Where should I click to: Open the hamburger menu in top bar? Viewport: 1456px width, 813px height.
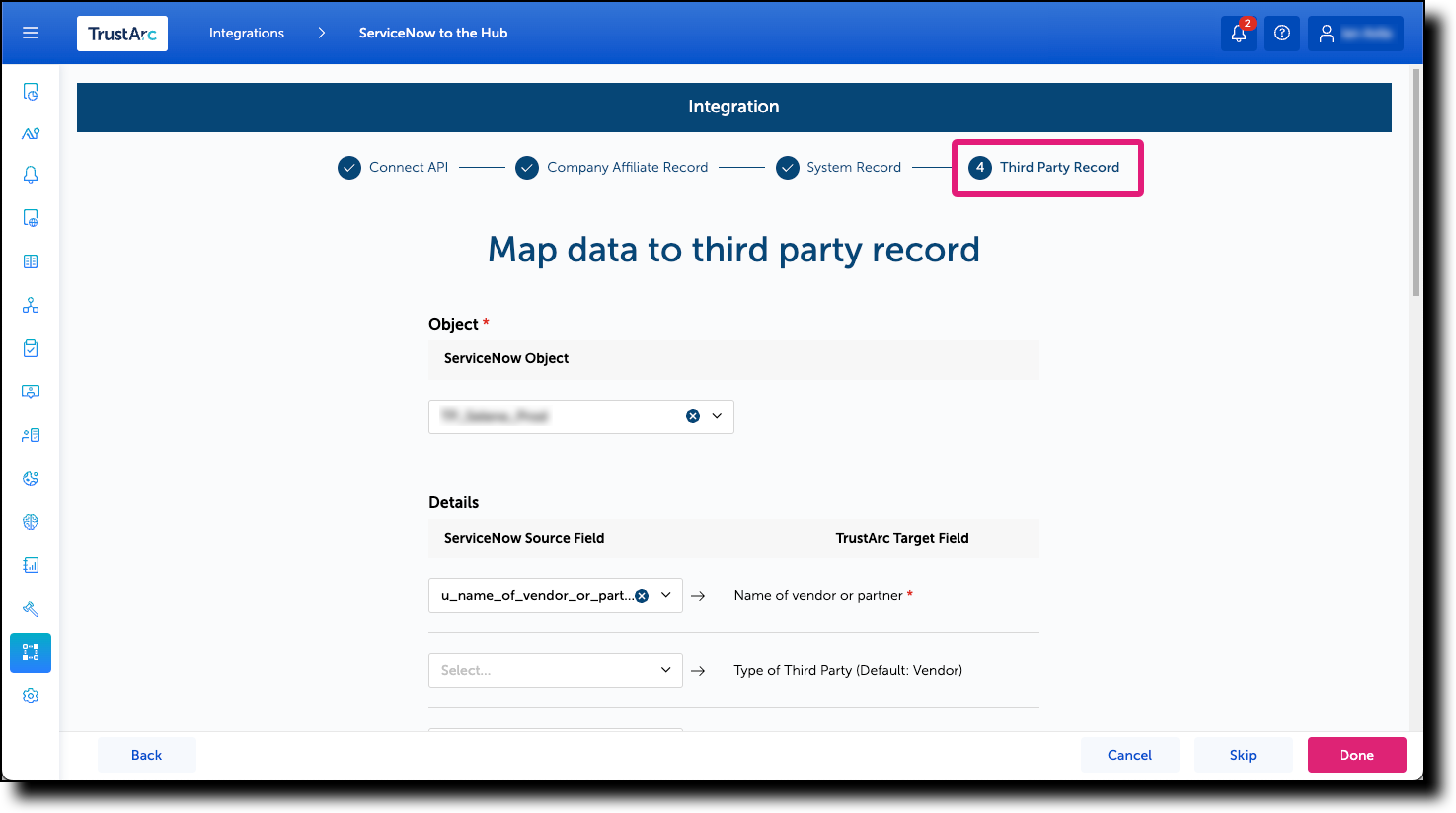pos(30,33)
